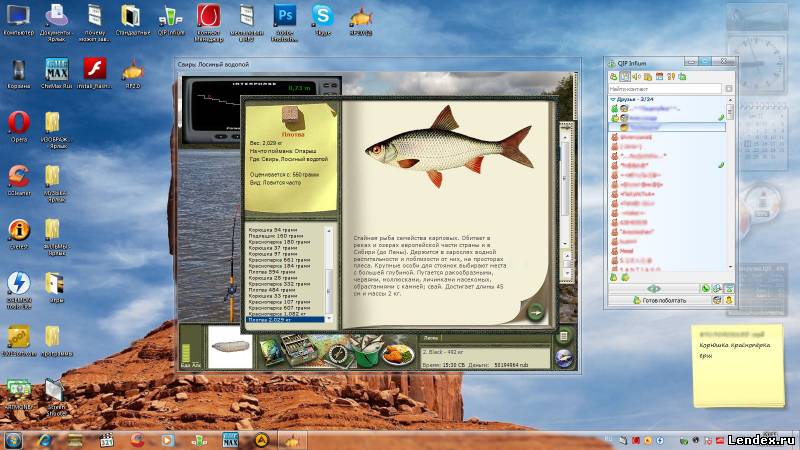This screenshot has width=800, height=450.
Task: Click the yellow sticky note on desktop
Action: pos(738,366)
